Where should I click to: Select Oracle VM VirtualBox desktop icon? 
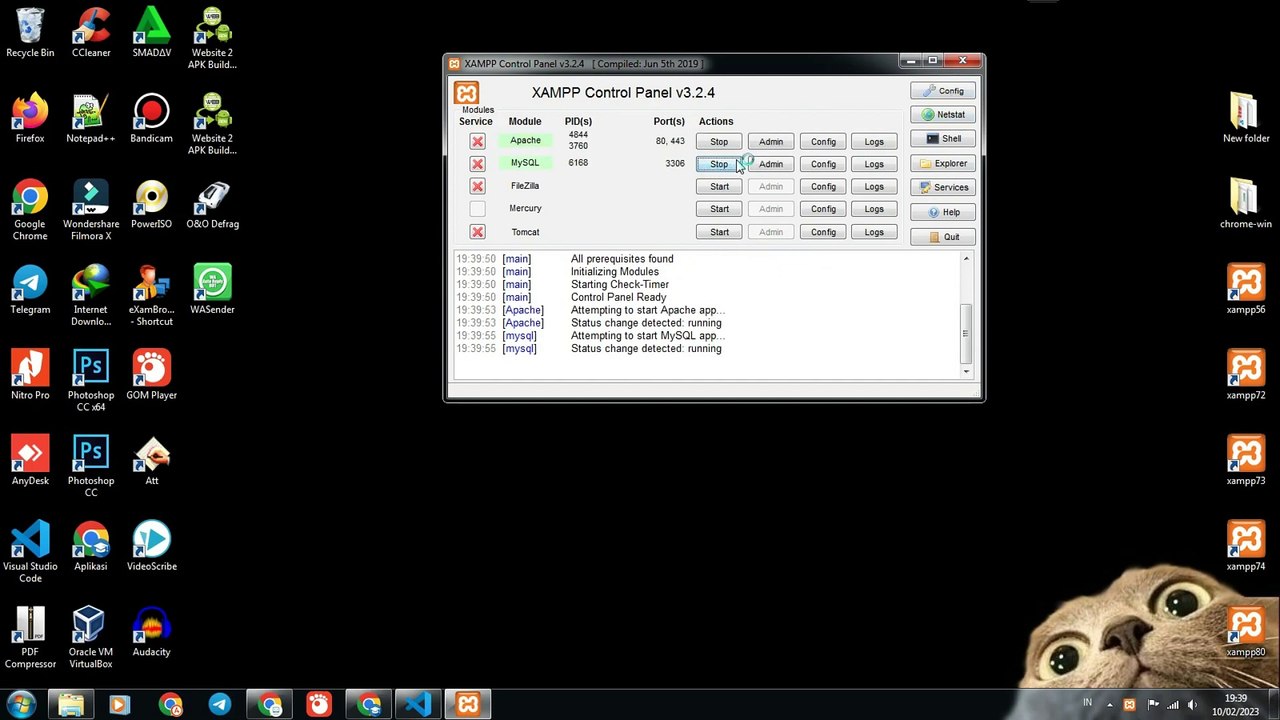(x=91, y=638)
